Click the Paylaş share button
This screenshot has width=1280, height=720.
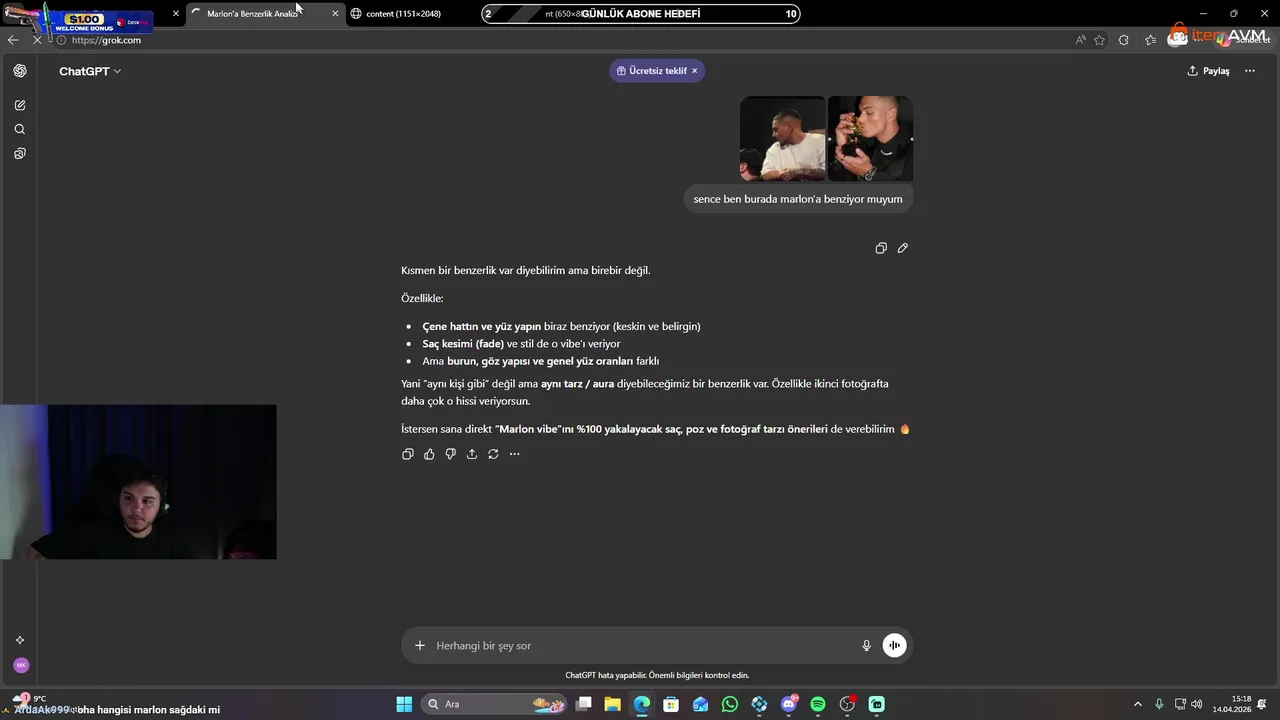pos(1208,71)
